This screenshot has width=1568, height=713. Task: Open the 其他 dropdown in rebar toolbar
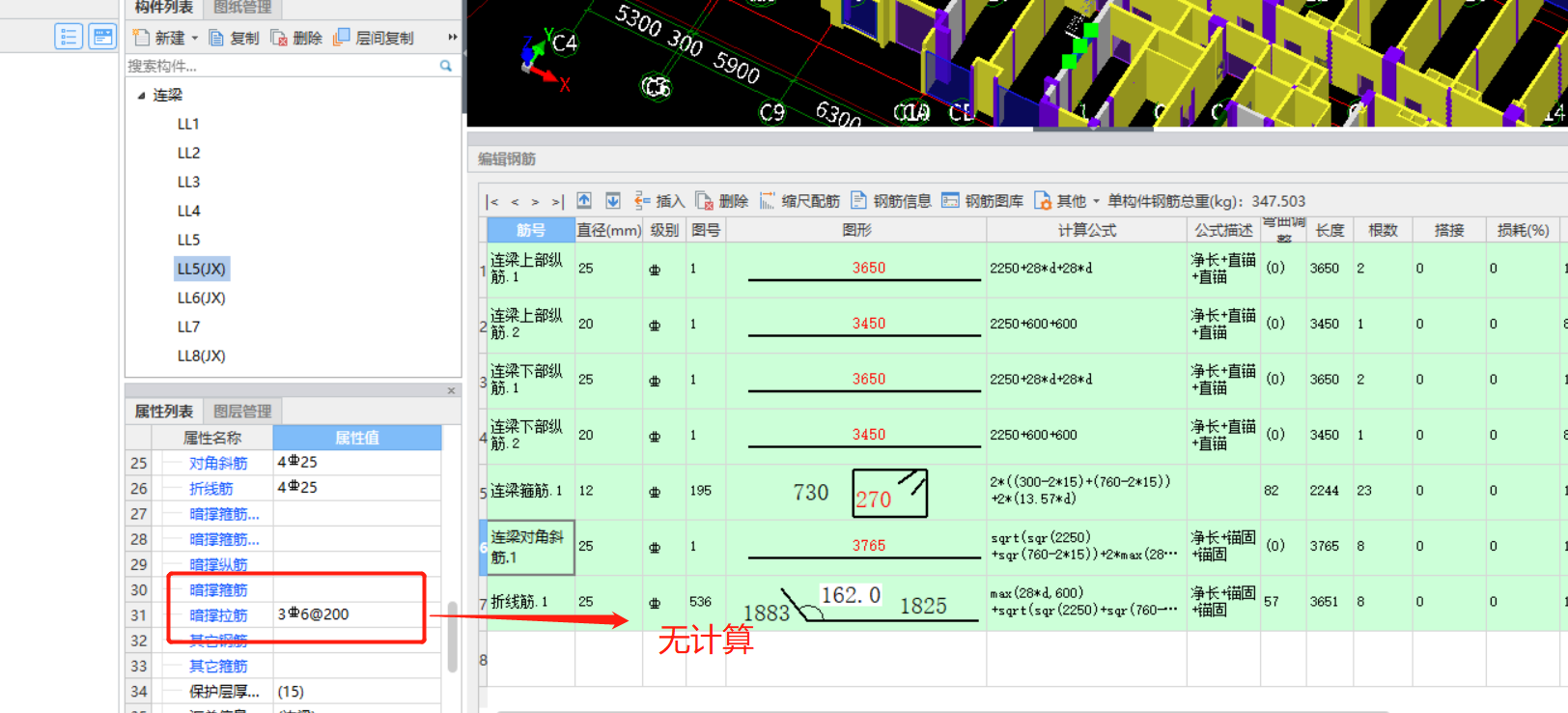coord(1067,201)
